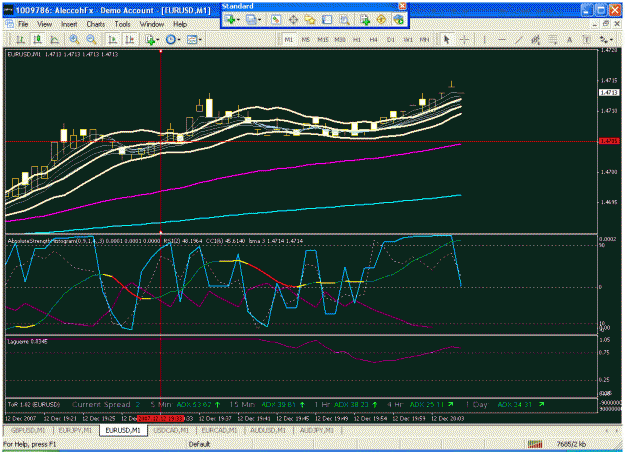Select the EURUSD,M1 chart tab
Viewport: 625px width, 452px height.
(123, 430)
